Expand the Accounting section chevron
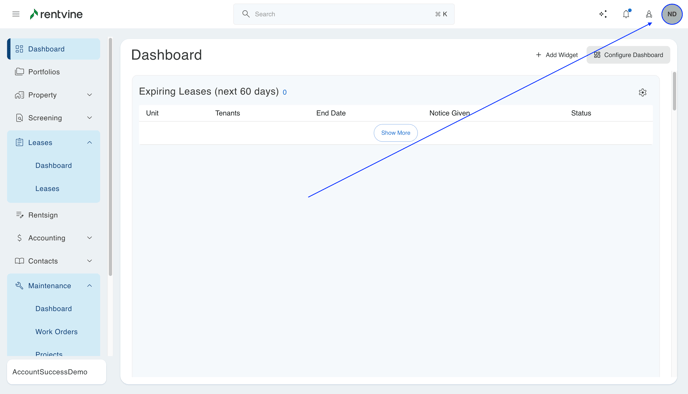688x394 pixels. 90,238
